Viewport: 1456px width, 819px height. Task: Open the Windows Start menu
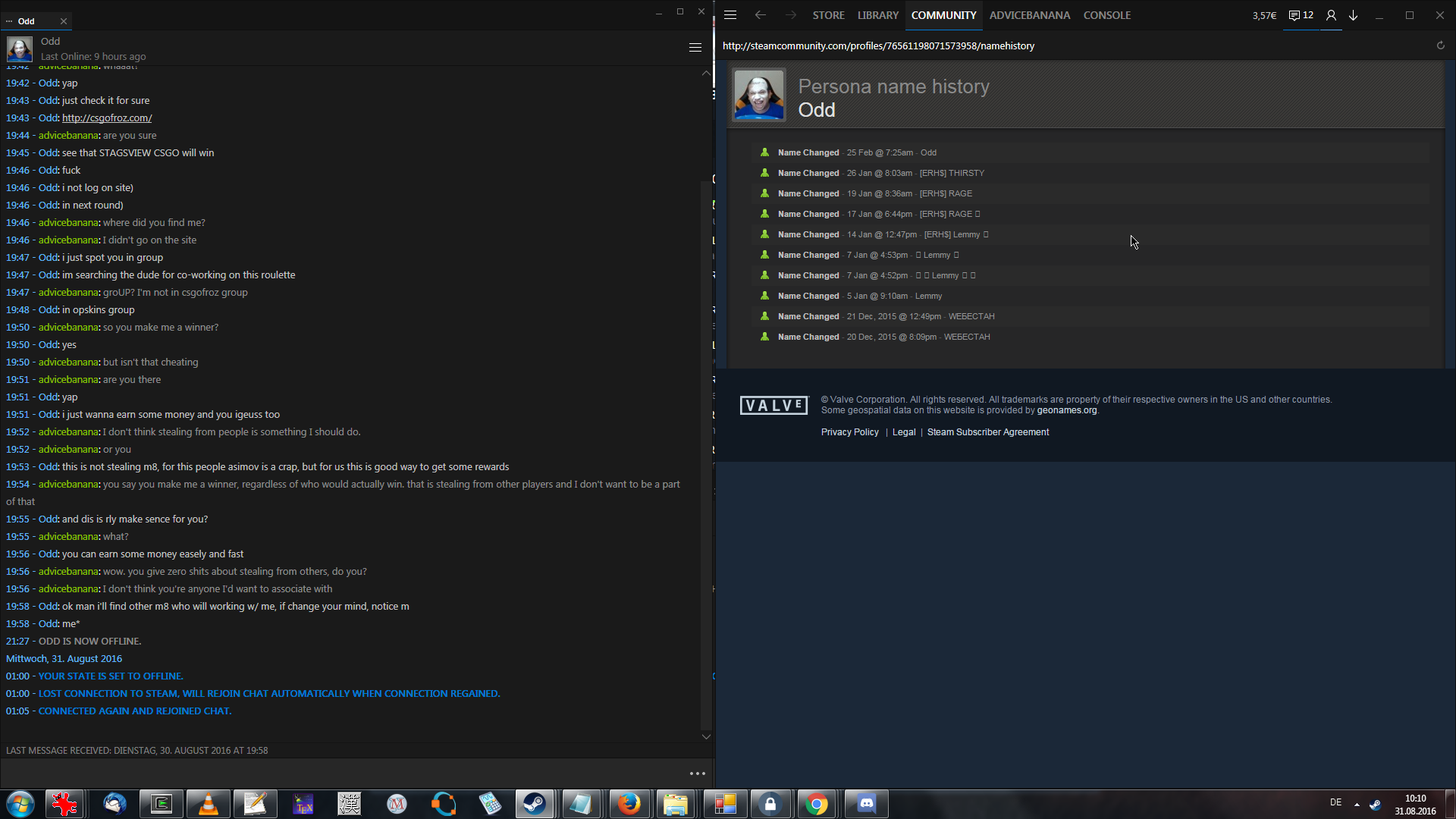pos(20,804)
